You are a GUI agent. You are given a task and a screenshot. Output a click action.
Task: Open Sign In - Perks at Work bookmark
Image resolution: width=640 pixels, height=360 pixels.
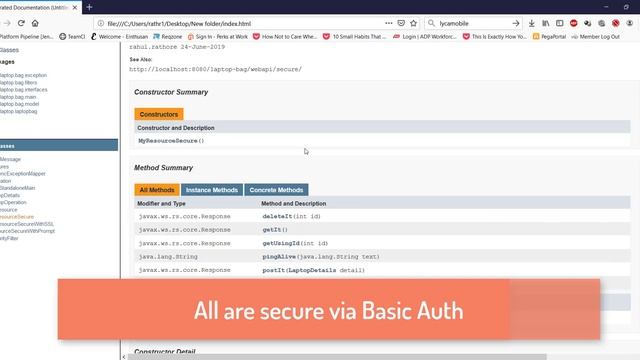[x=218, y=36]
